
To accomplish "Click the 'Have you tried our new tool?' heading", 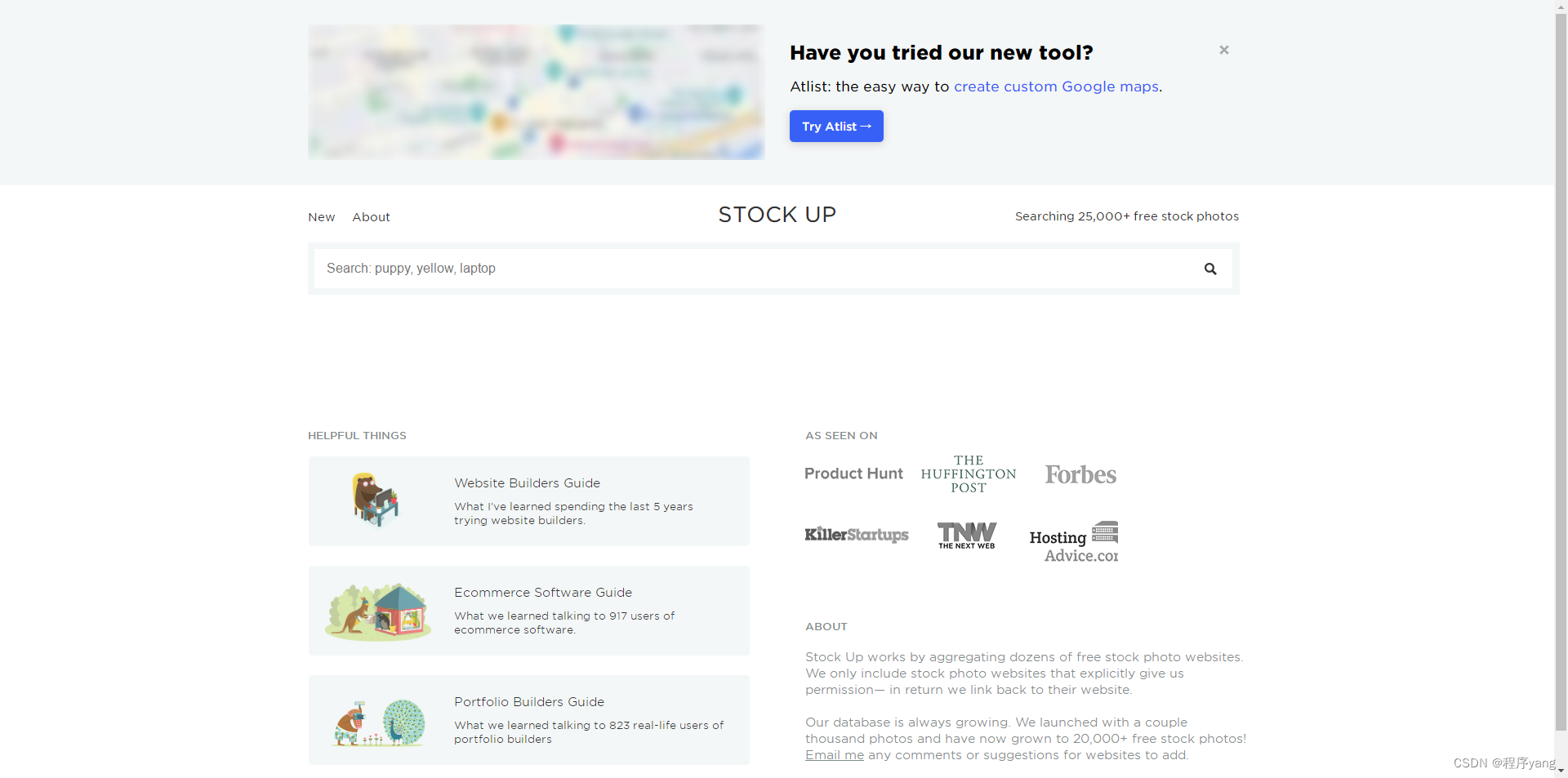I will pyautogui.click(x=942, y=53).
